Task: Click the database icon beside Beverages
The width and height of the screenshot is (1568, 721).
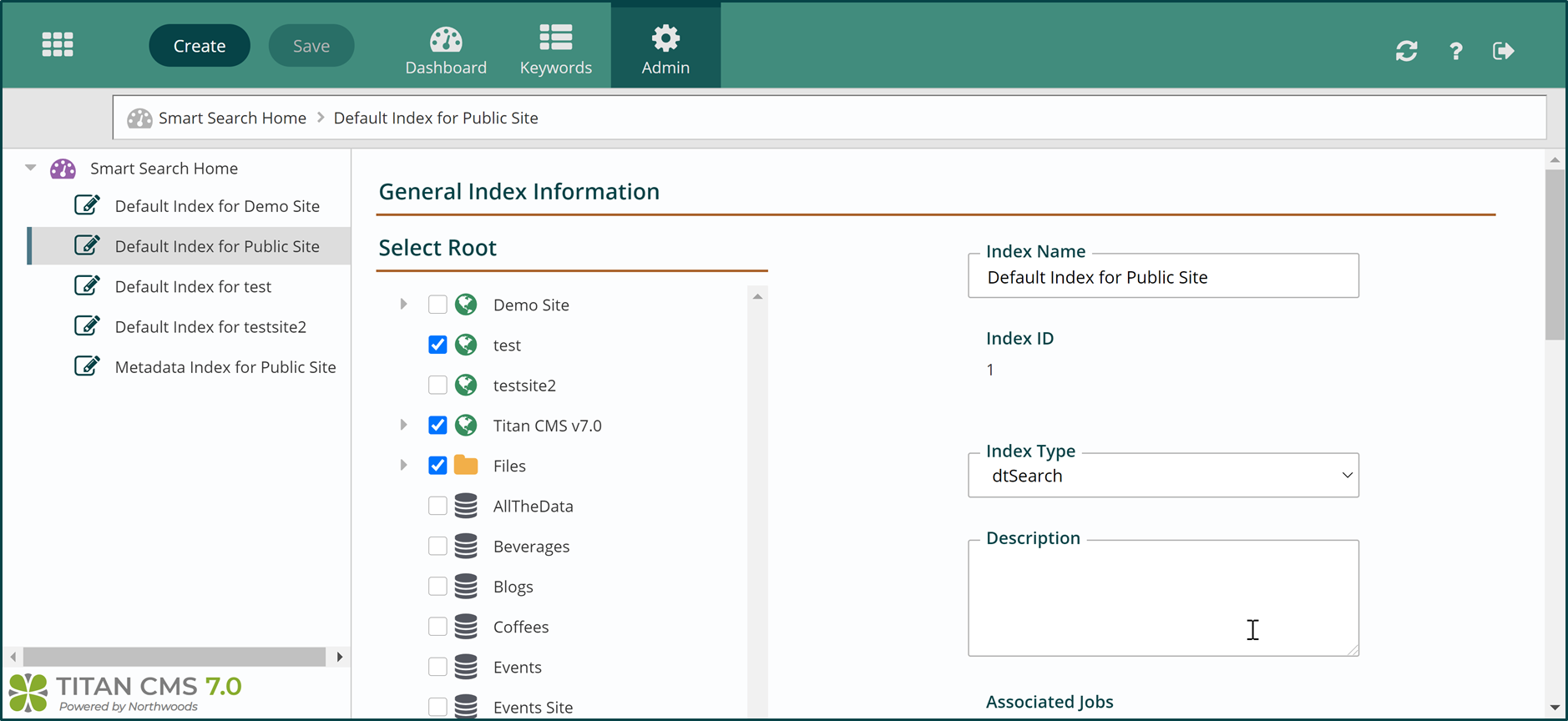Action: click(x=466, y=546)
